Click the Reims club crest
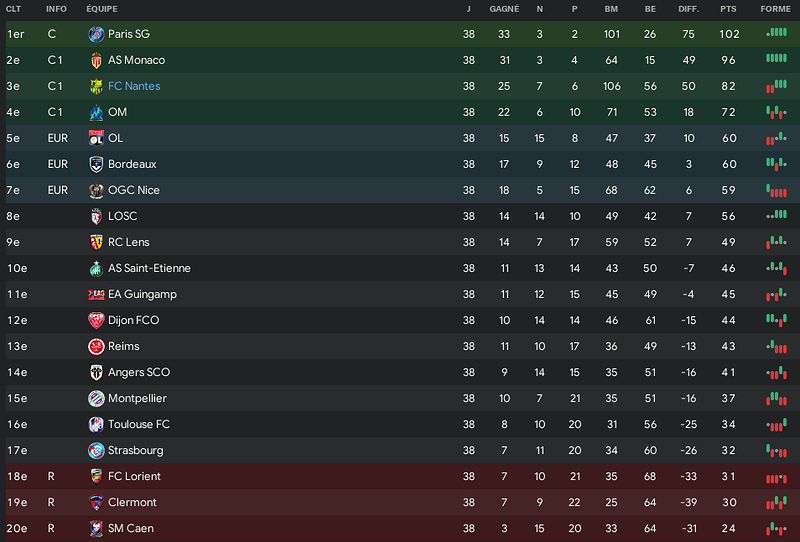This screenshot has height=542, width=800. pyautogui.click(x=96, y=347)
